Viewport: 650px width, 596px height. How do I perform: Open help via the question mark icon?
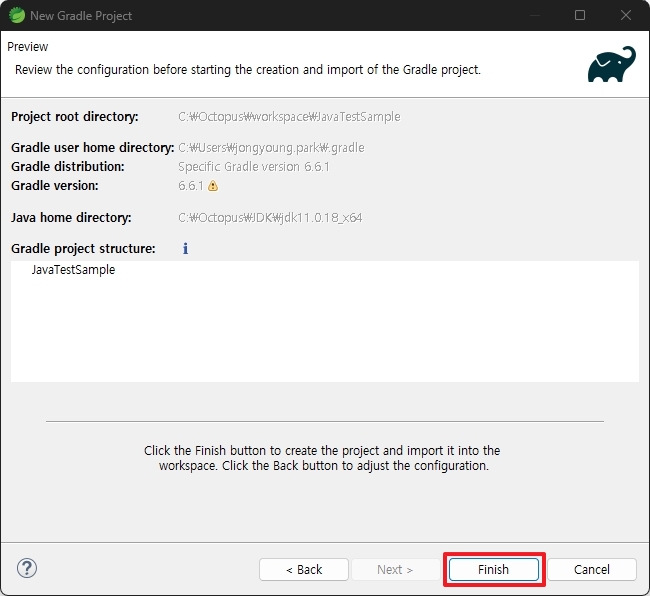(x=27, y=568)
